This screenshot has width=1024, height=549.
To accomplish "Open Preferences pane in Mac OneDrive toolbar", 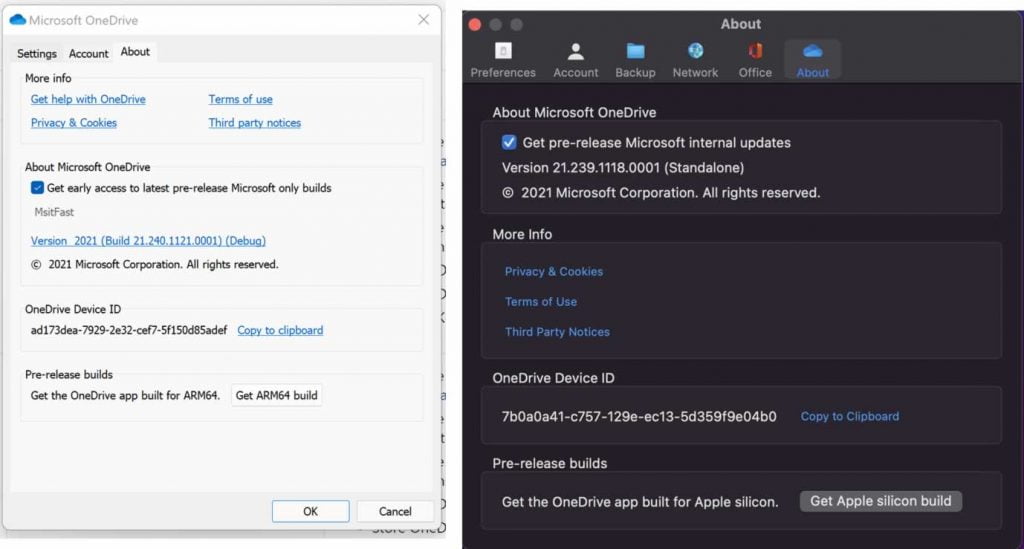I will point(503,60).
